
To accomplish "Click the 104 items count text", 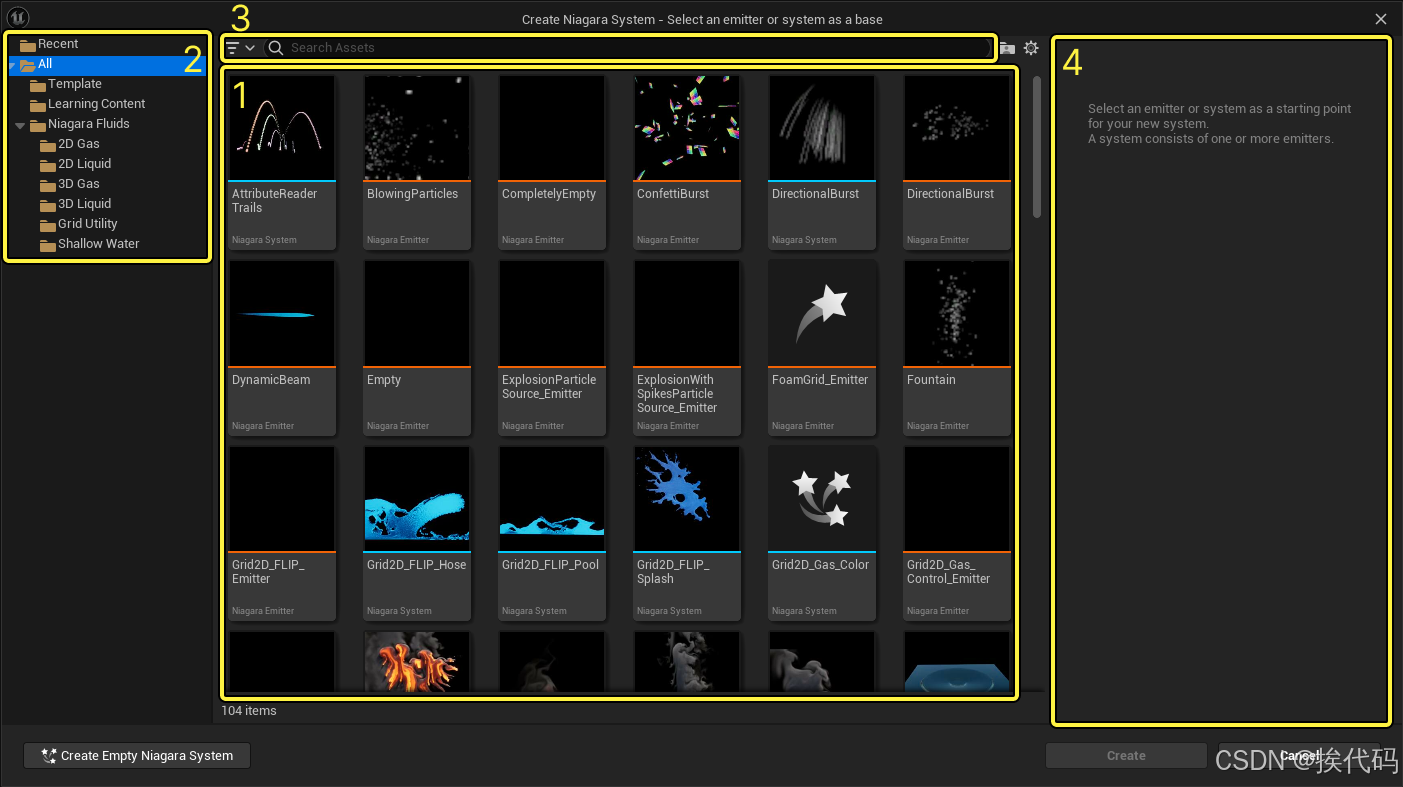I will pos(249,711).
